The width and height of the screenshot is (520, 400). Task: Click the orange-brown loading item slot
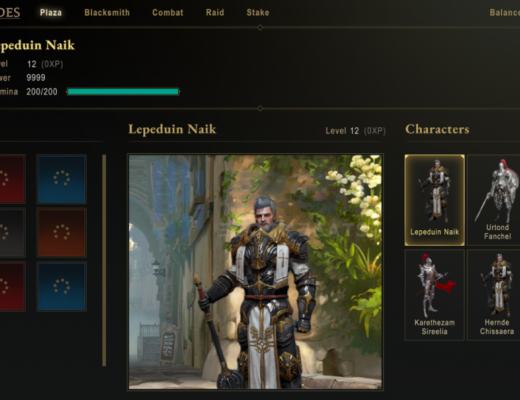pos(62,232)
